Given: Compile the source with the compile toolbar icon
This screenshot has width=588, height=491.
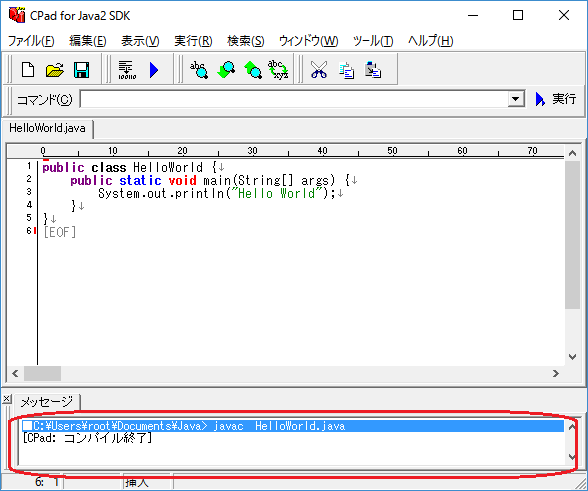Looking at the screenshot, I should 127,70.
